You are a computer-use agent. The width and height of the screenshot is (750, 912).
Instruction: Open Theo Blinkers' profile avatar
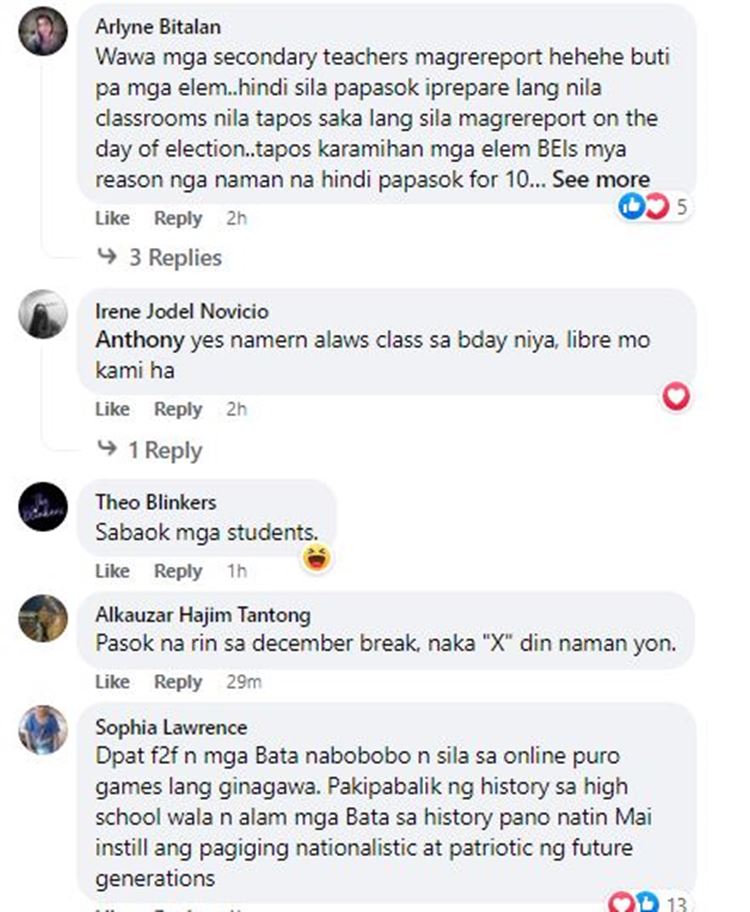43,507
